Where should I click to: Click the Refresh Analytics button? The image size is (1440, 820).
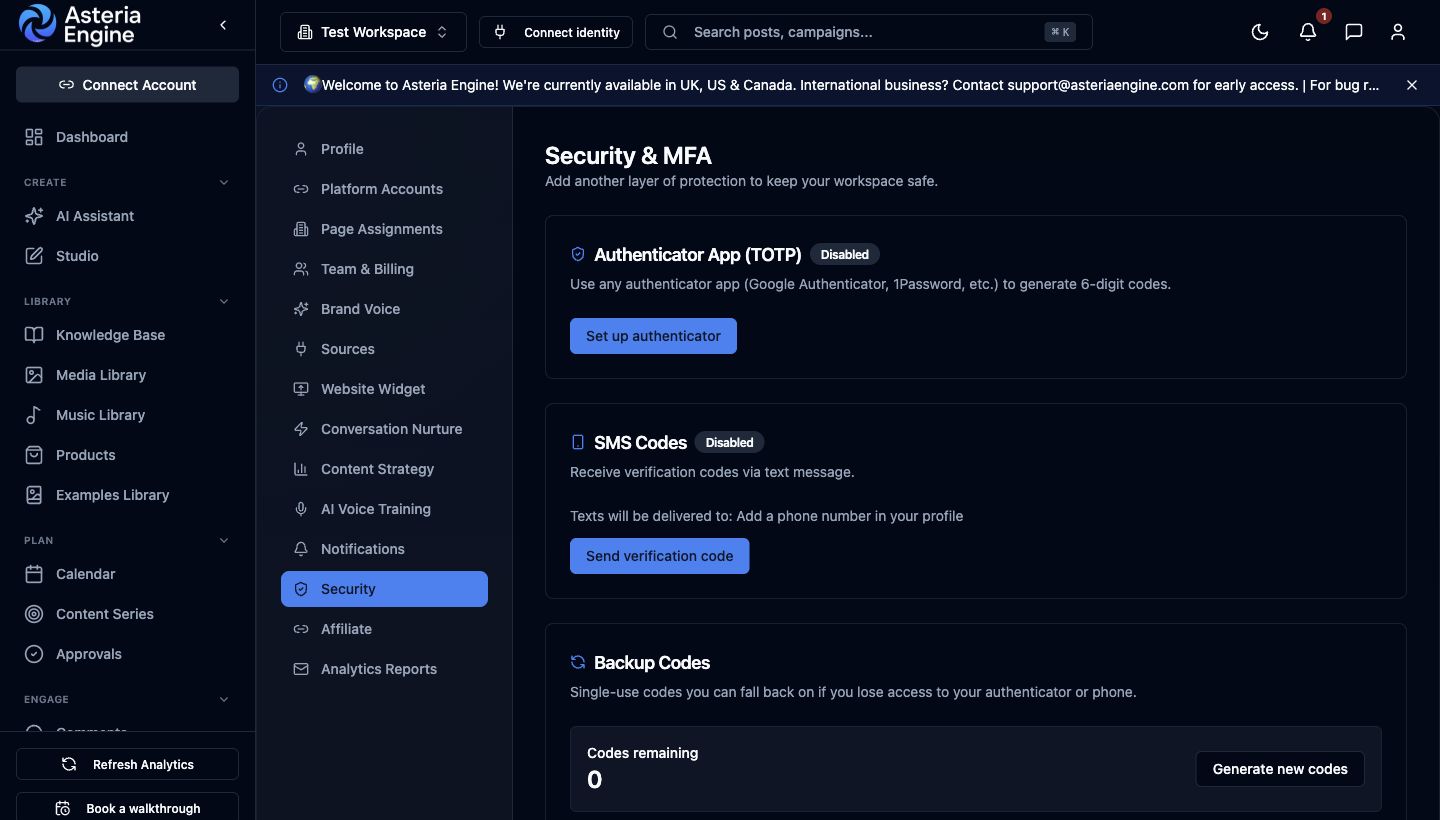(127, 764)
